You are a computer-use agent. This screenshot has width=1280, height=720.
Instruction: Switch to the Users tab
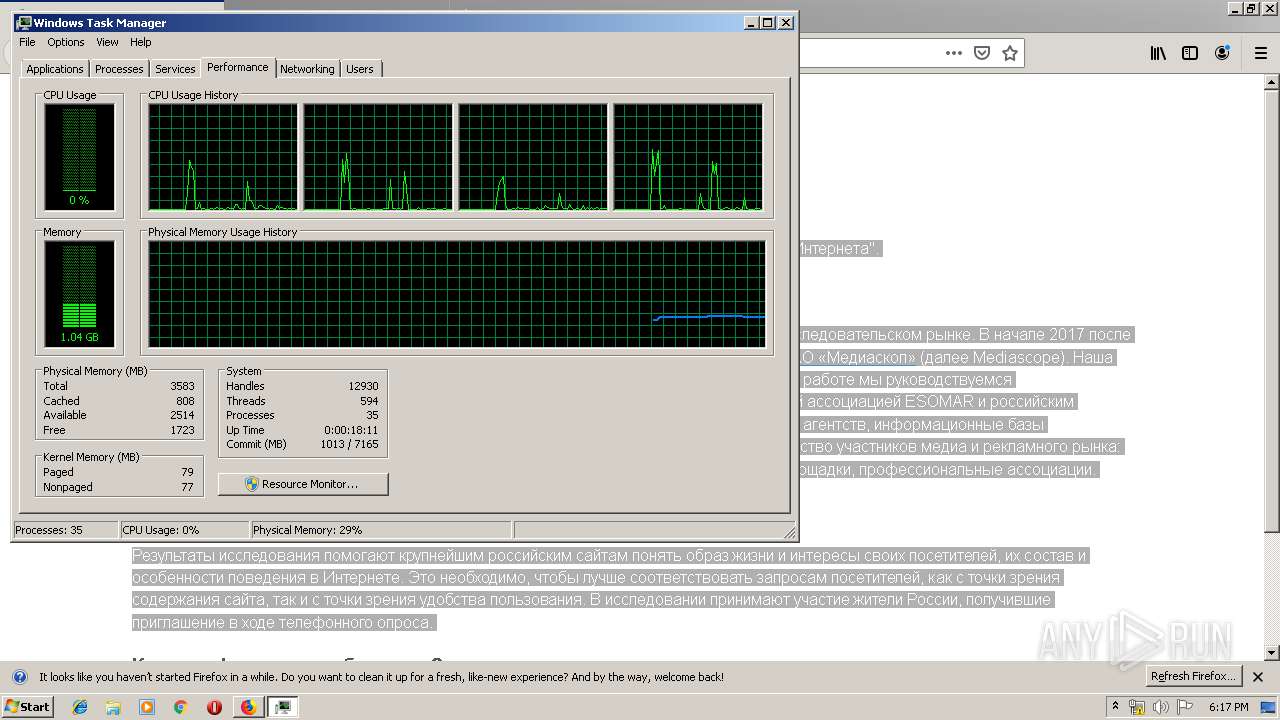pyautogui.click(x=360, y=69)
